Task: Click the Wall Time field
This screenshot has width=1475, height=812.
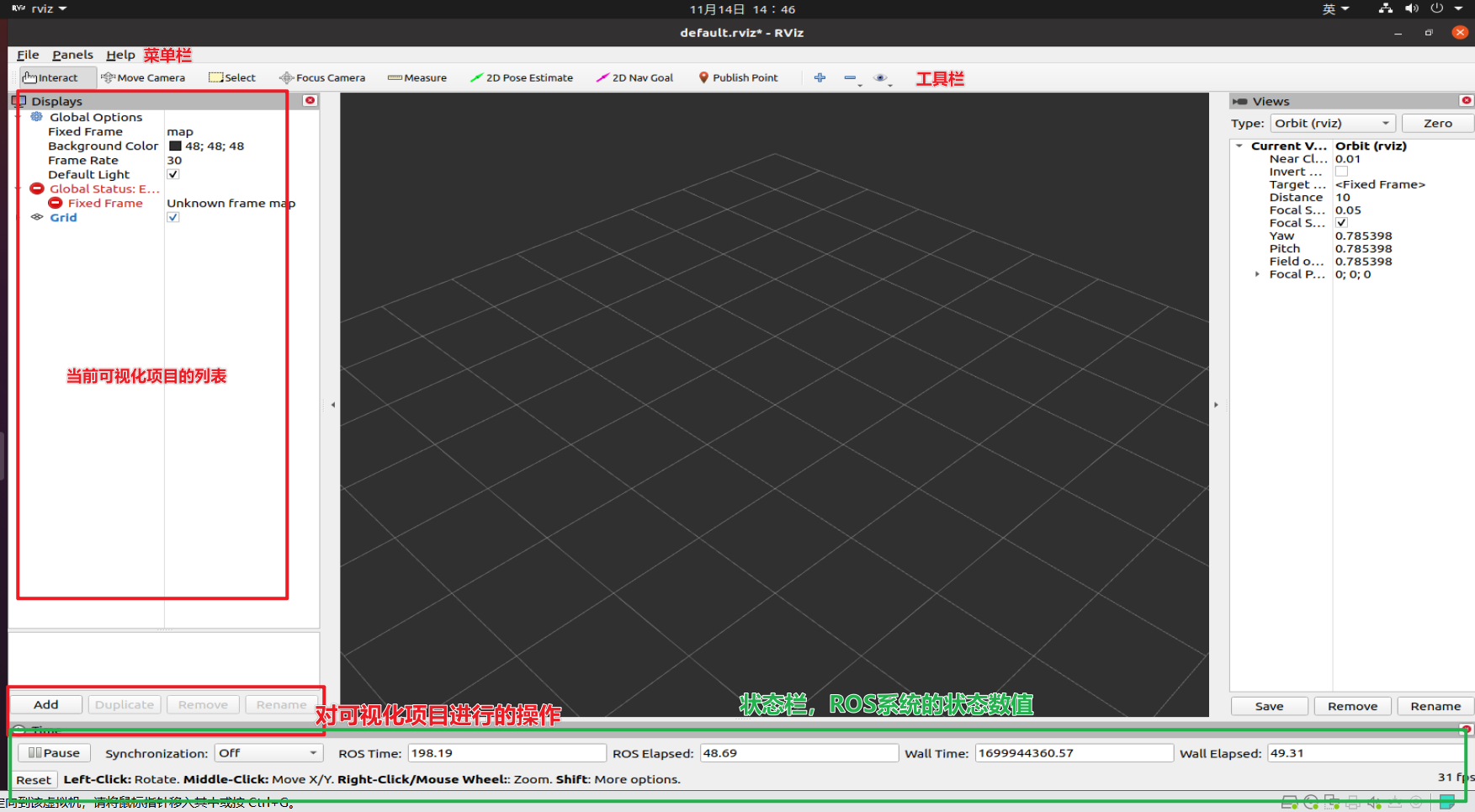Action: pos(1074,753)
